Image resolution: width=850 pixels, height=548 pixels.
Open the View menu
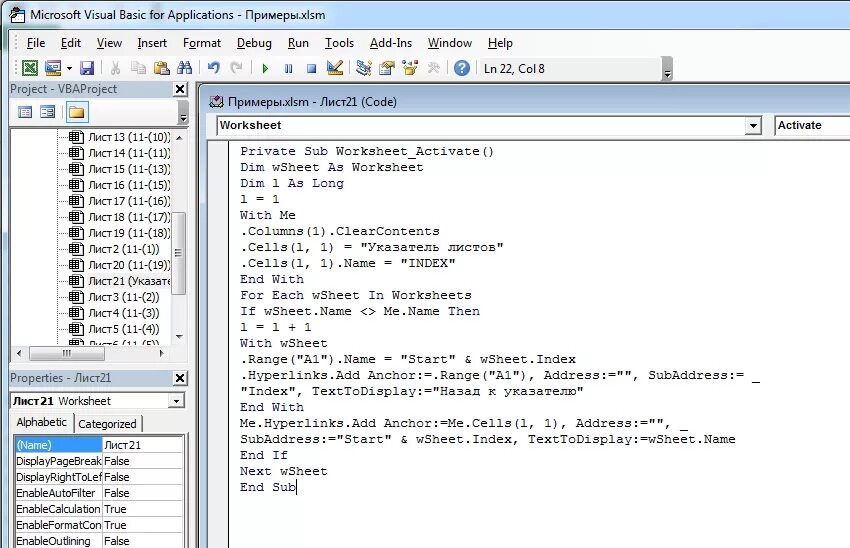coord(109,43)
